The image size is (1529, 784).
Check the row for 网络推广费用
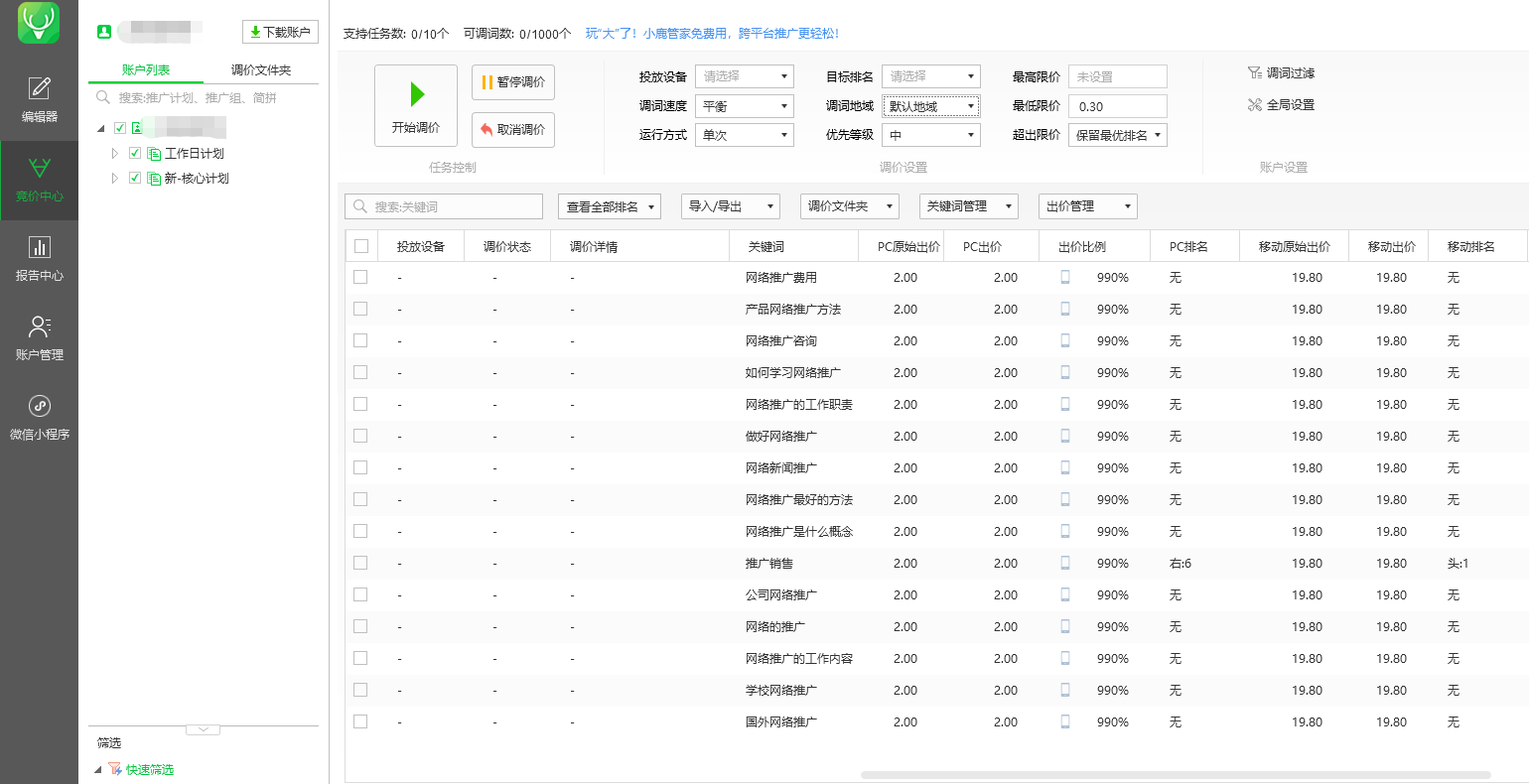tap(360, 278)
